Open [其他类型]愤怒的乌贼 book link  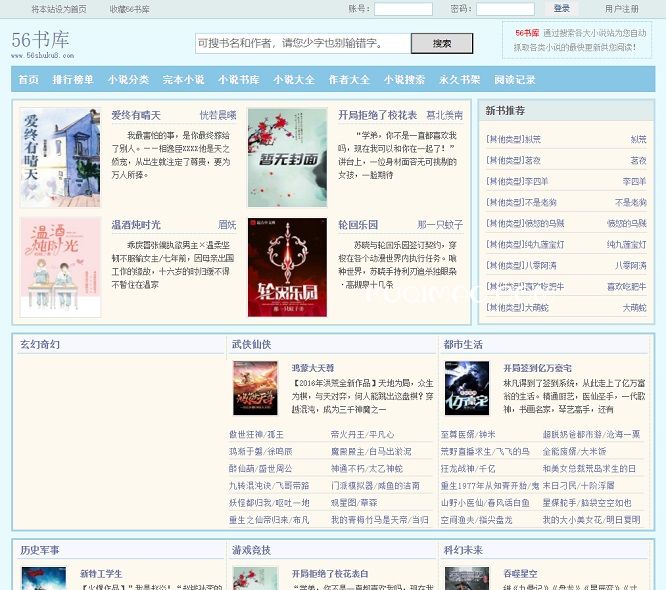pos(525,223)
